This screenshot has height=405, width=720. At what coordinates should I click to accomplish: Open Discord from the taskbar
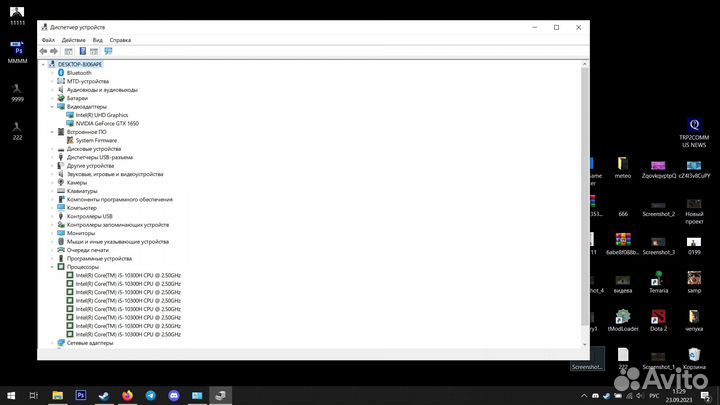174,395
